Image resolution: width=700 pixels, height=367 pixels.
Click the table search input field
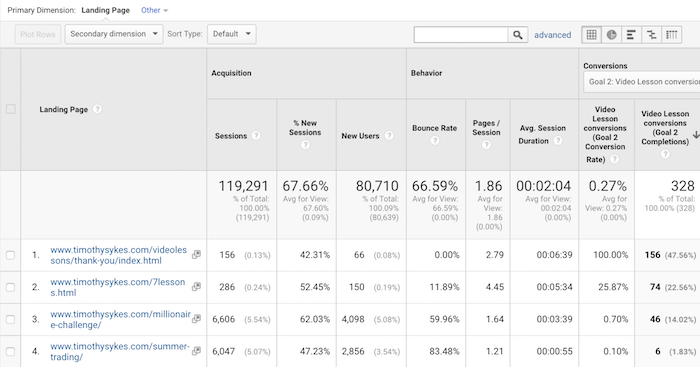click(461, 35)
